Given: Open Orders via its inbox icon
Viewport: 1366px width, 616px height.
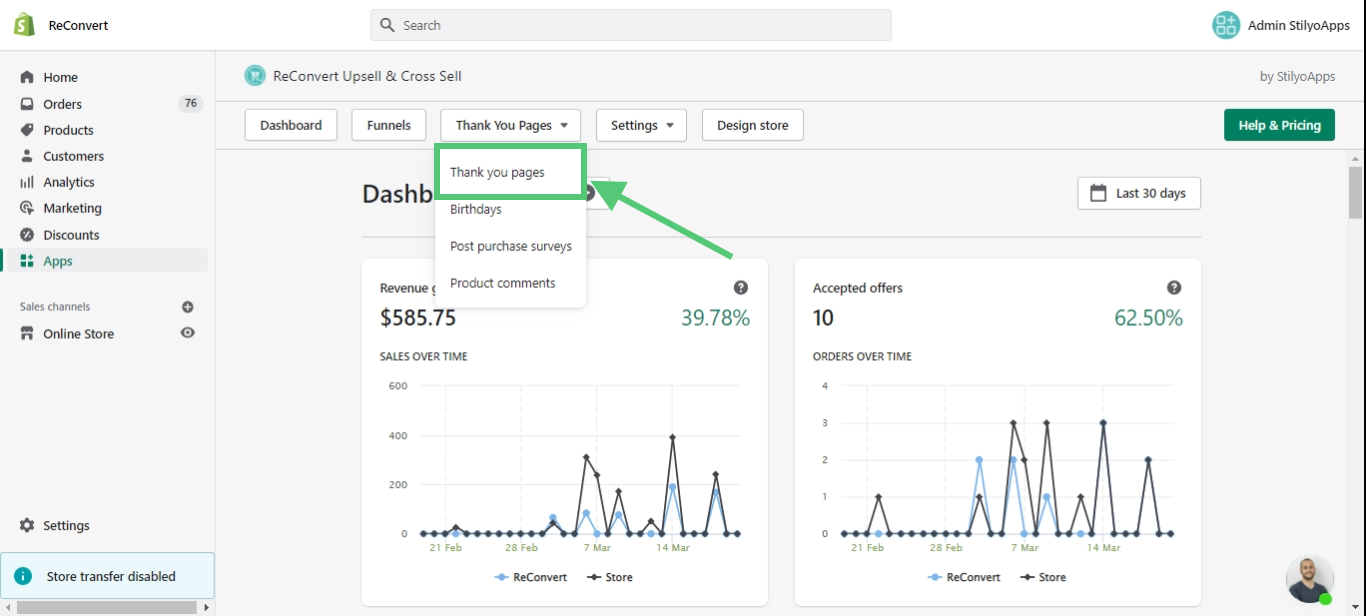Looking at the screenshot, I should [x=27, y=104].
